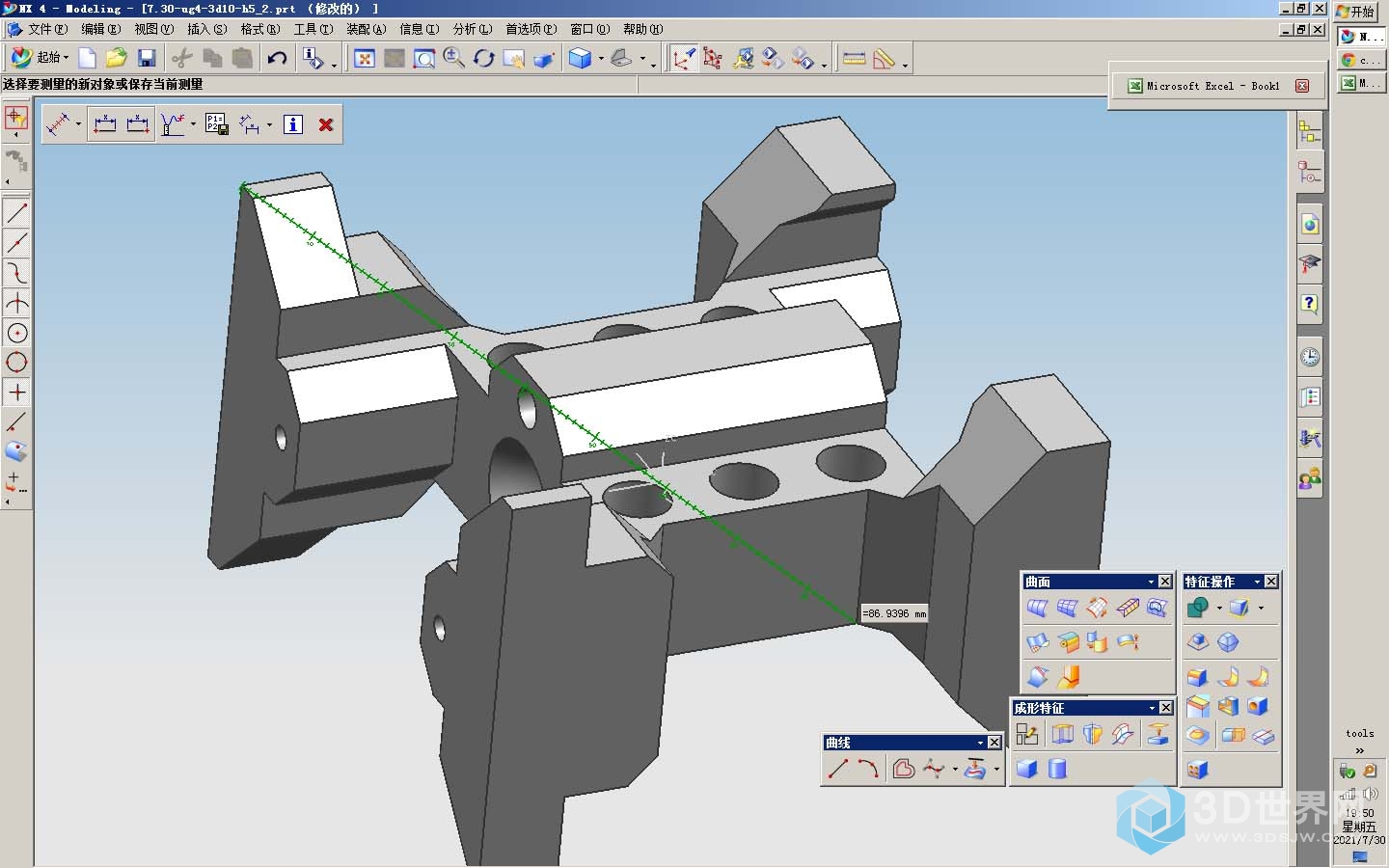Expand the spline tool dropdown in 曲线
The image size is (1389, 868).
pos(955,769)
